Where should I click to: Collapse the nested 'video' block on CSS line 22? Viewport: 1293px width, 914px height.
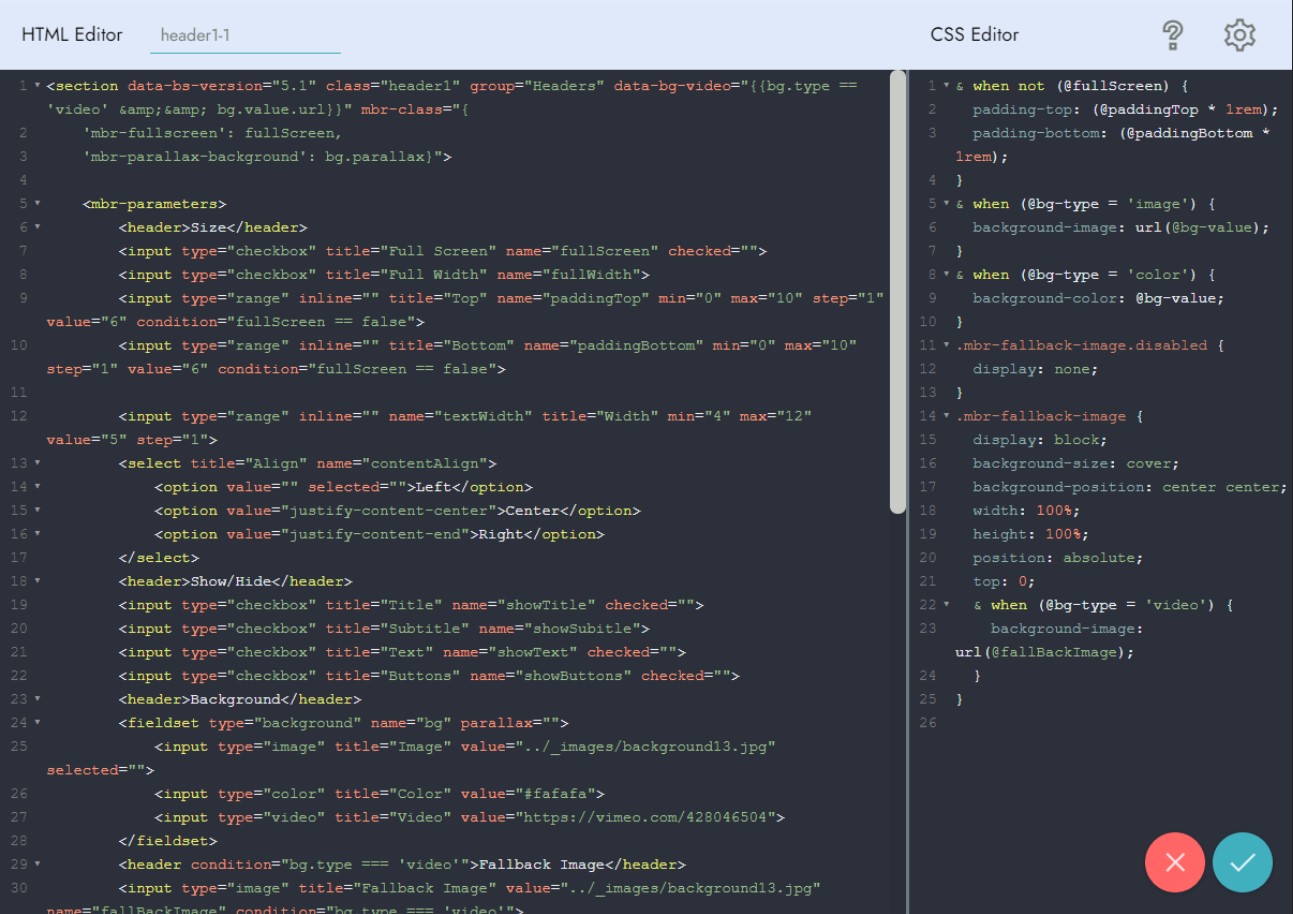pyautogui.click(x=946, y=605)
